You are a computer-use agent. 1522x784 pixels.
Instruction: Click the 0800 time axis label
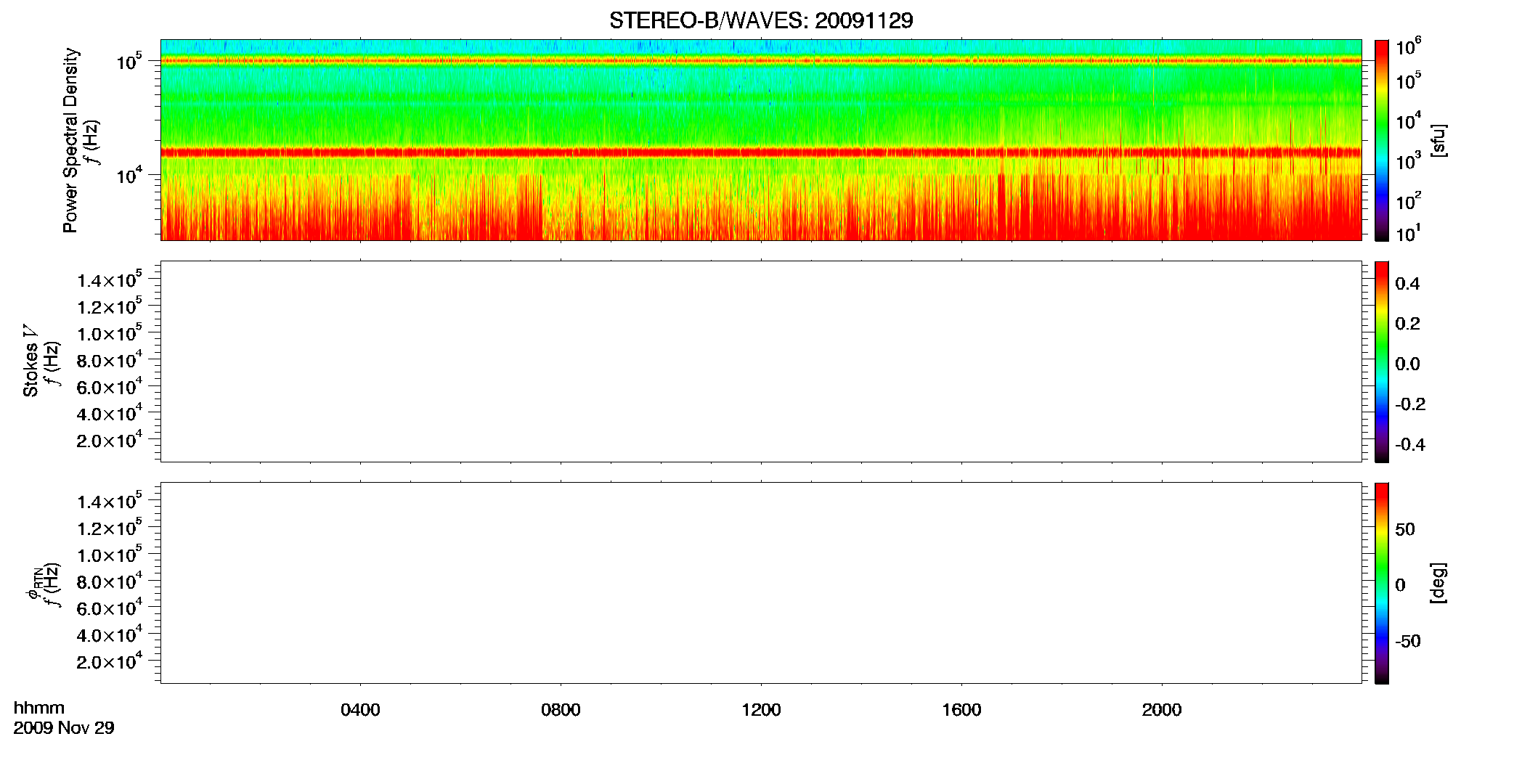point(561,710)
